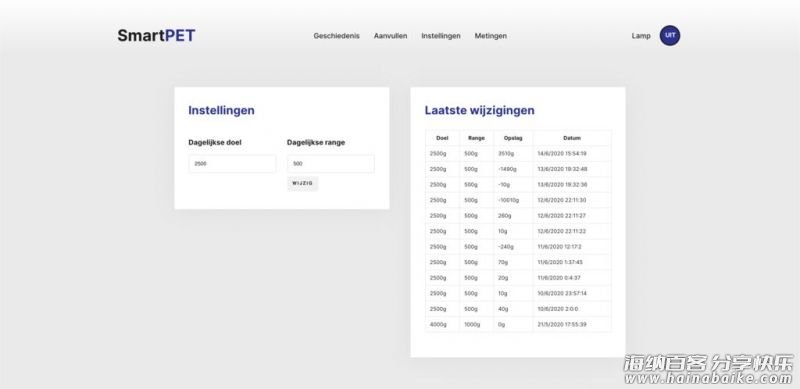Select the Opslag column header

click(x=513, y=138)
